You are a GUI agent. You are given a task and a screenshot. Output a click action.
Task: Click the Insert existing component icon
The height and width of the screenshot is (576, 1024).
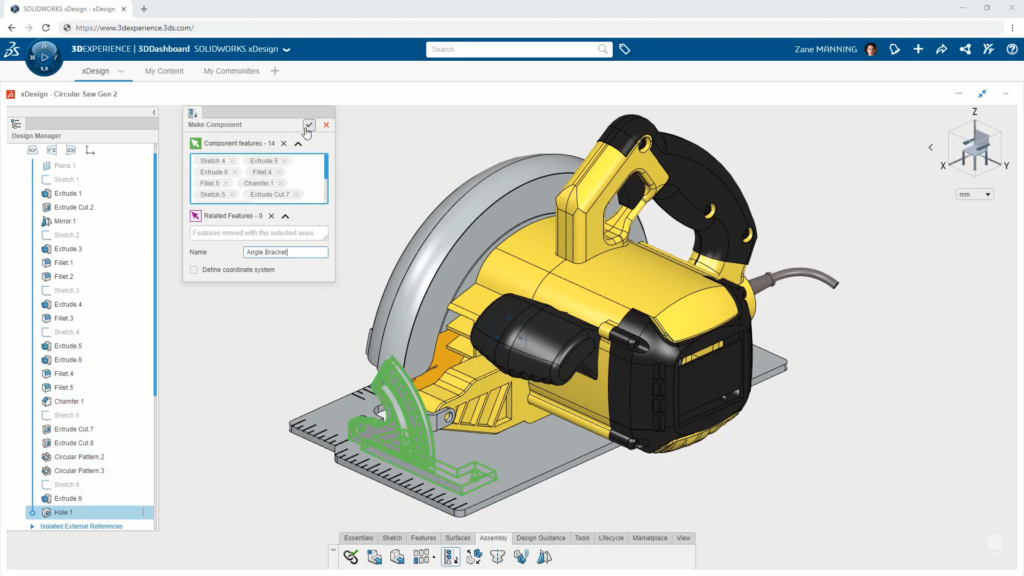397,557
